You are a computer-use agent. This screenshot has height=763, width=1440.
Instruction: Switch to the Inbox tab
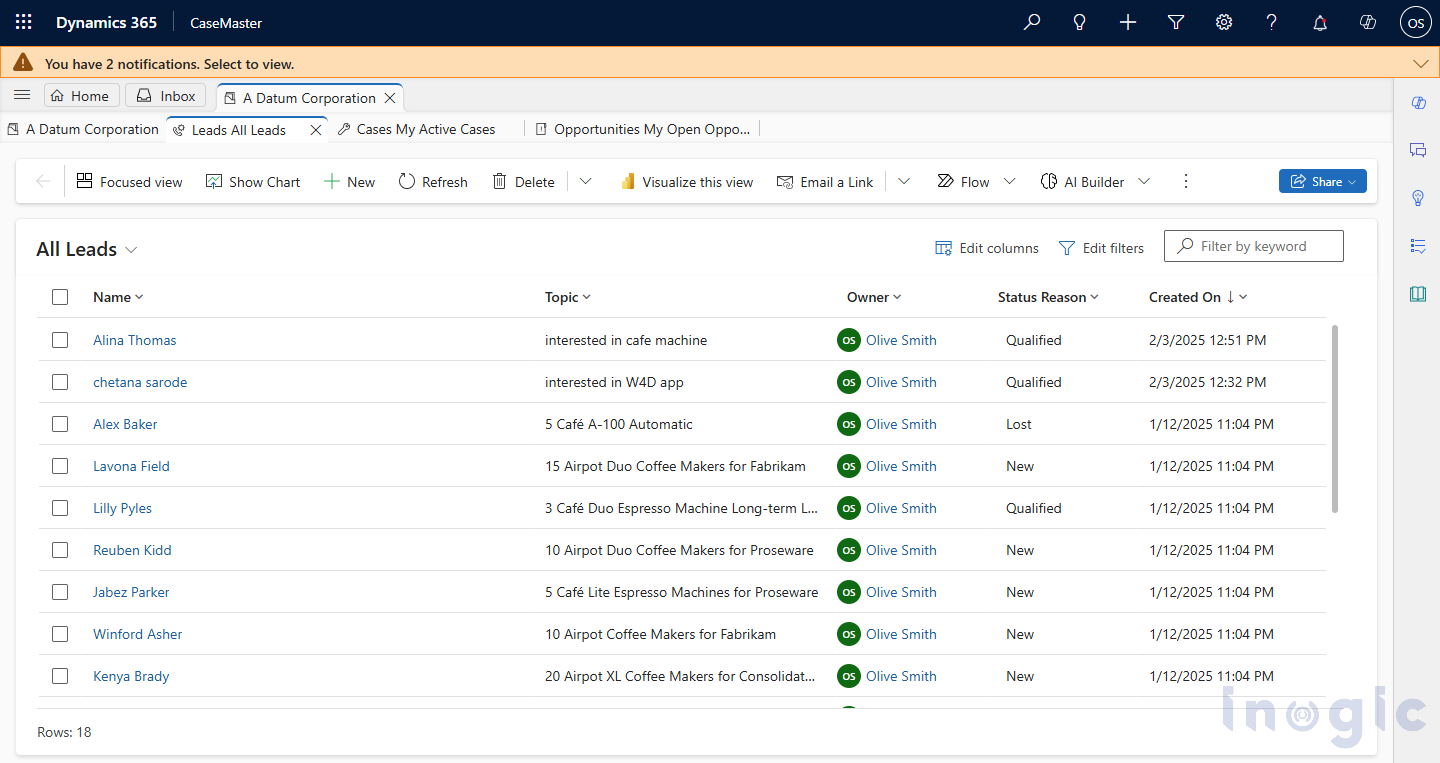coord(165,96)
